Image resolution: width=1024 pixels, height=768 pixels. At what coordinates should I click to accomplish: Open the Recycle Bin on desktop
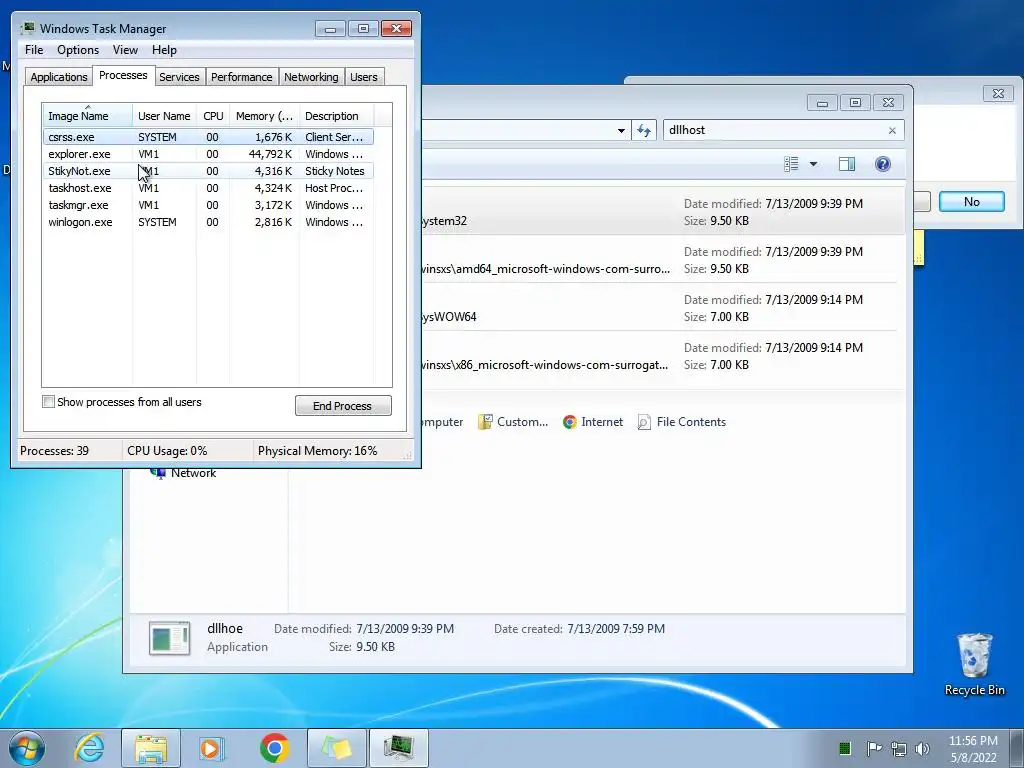click(x=974, y=664)
